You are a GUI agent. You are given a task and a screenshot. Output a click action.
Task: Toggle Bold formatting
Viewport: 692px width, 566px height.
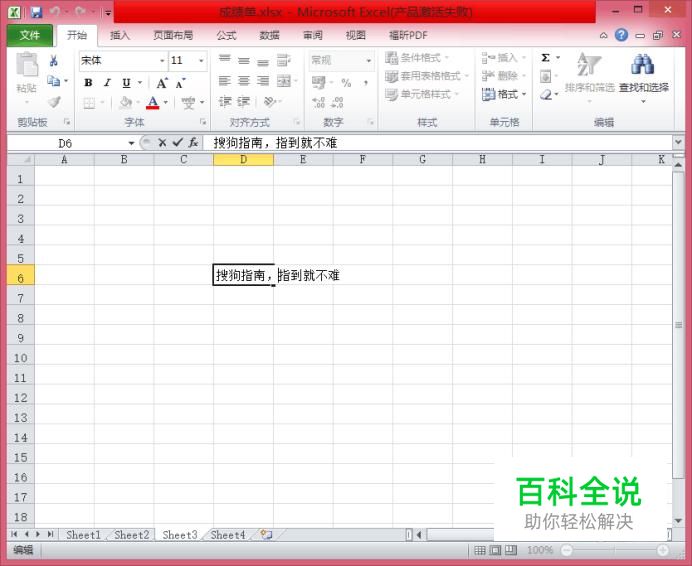[x=88, y=83]
